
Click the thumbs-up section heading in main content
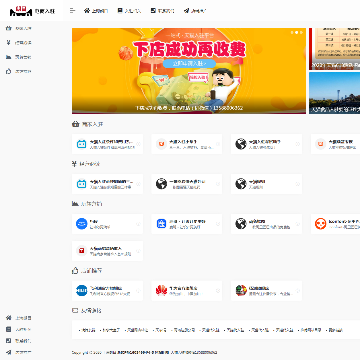pyautogui.click(x=87, y=271)
